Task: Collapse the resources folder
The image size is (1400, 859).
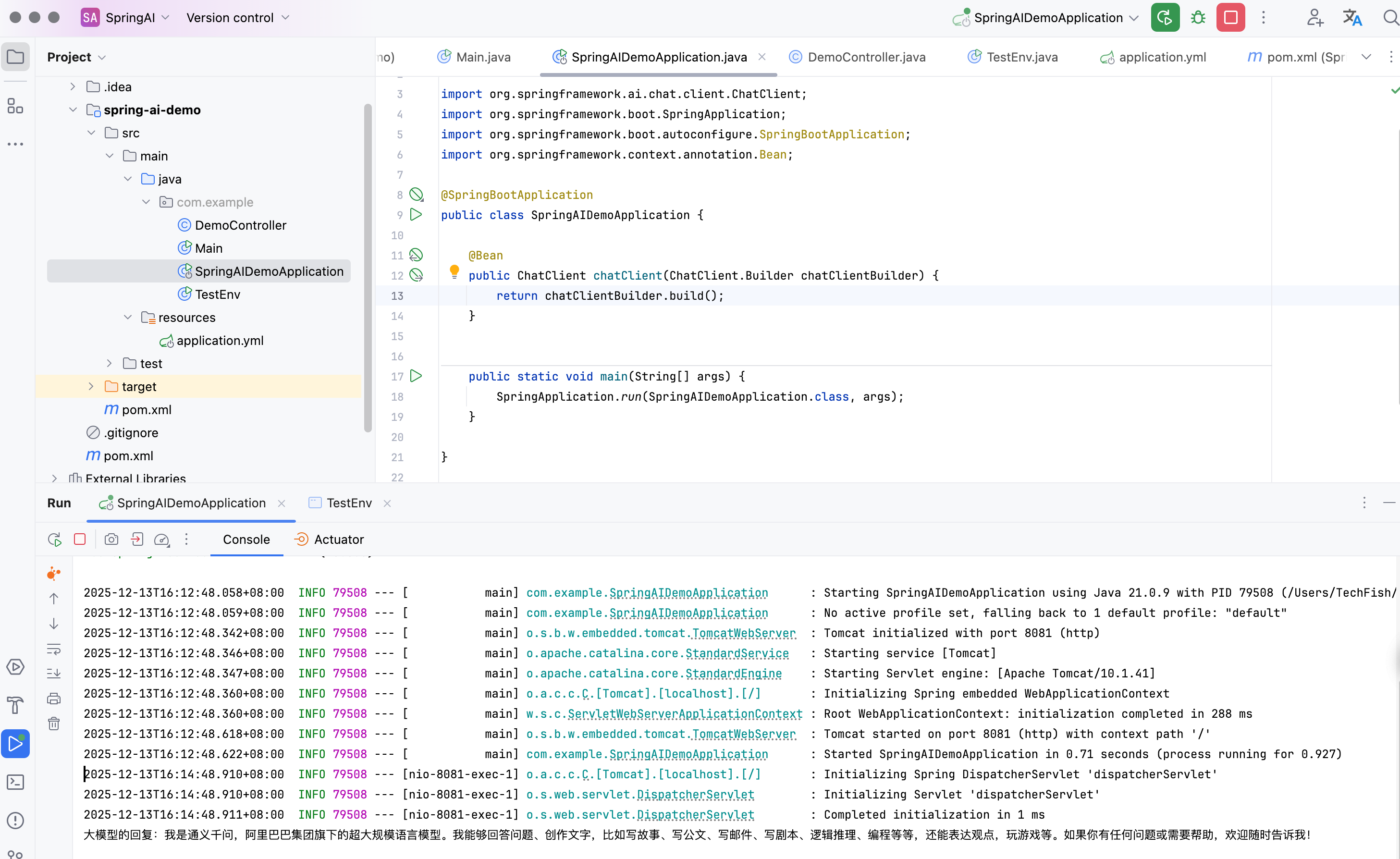Action: pos(128,317)
